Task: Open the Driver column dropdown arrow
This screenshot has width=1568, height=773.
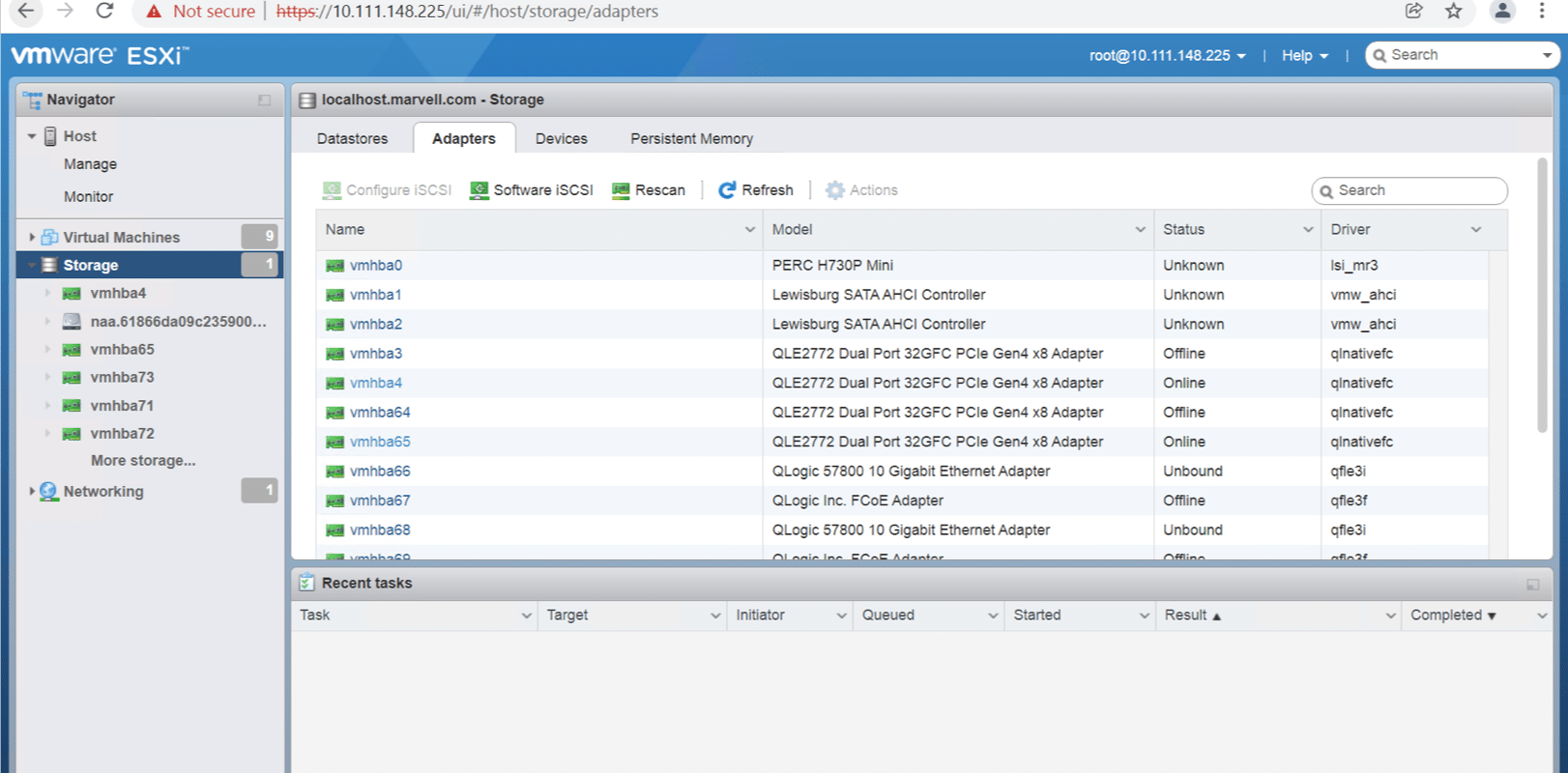Action: tap(1476, 229)
